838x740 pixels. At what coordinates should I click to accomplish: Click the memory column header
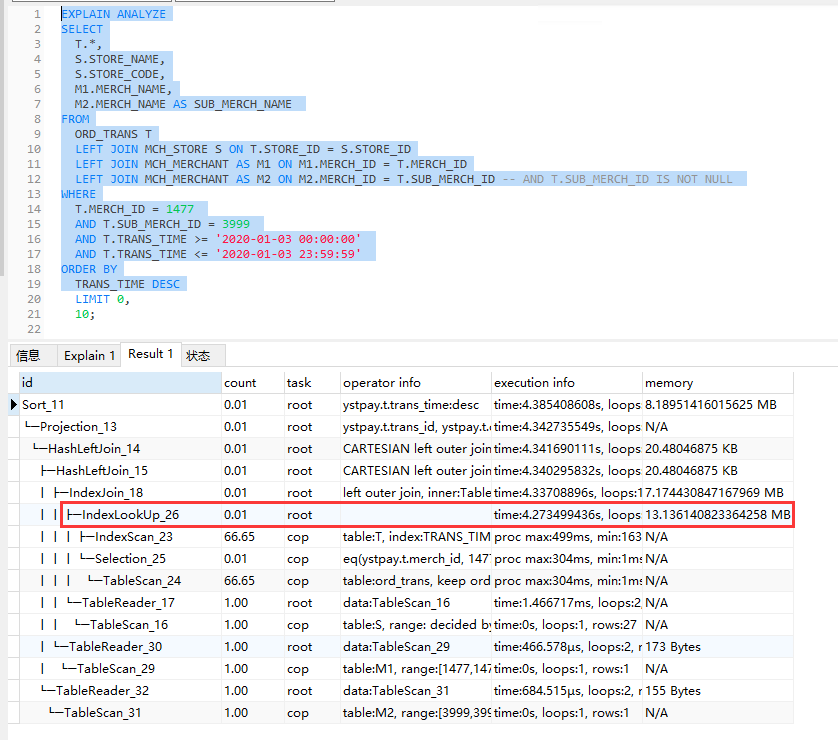[716, 383]
